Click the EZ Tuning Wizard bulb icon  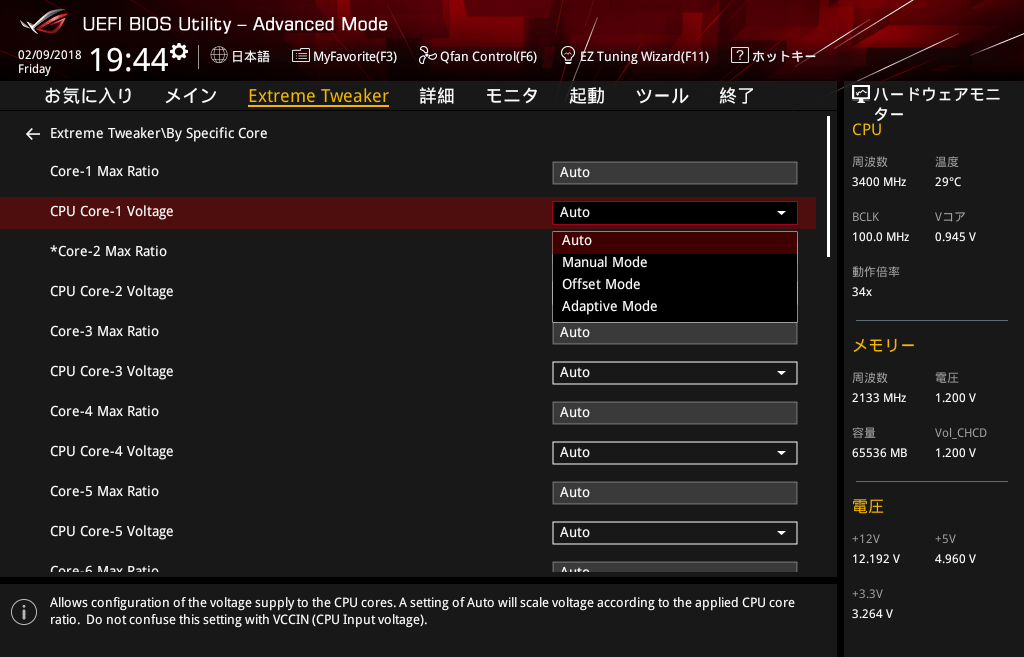[568, 56]
